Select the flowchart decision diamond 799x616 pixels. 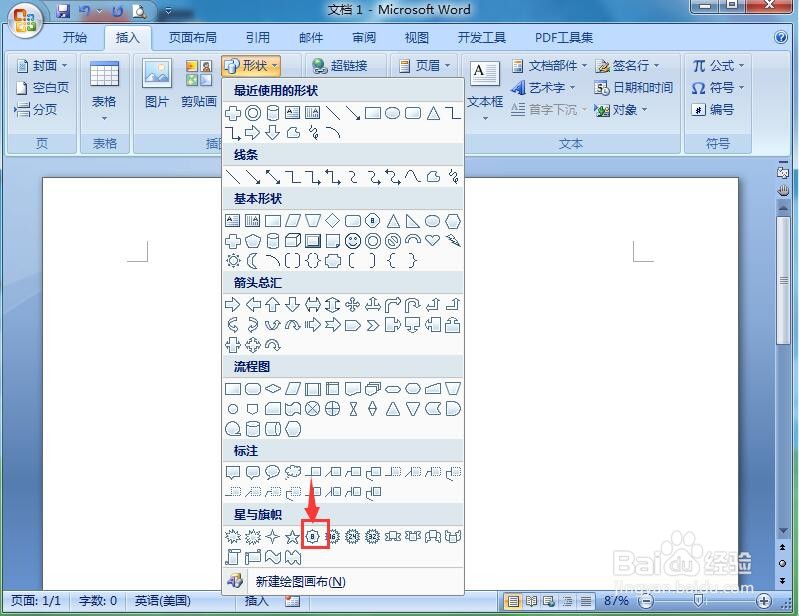pyautogui.click(x=273, y=389)
